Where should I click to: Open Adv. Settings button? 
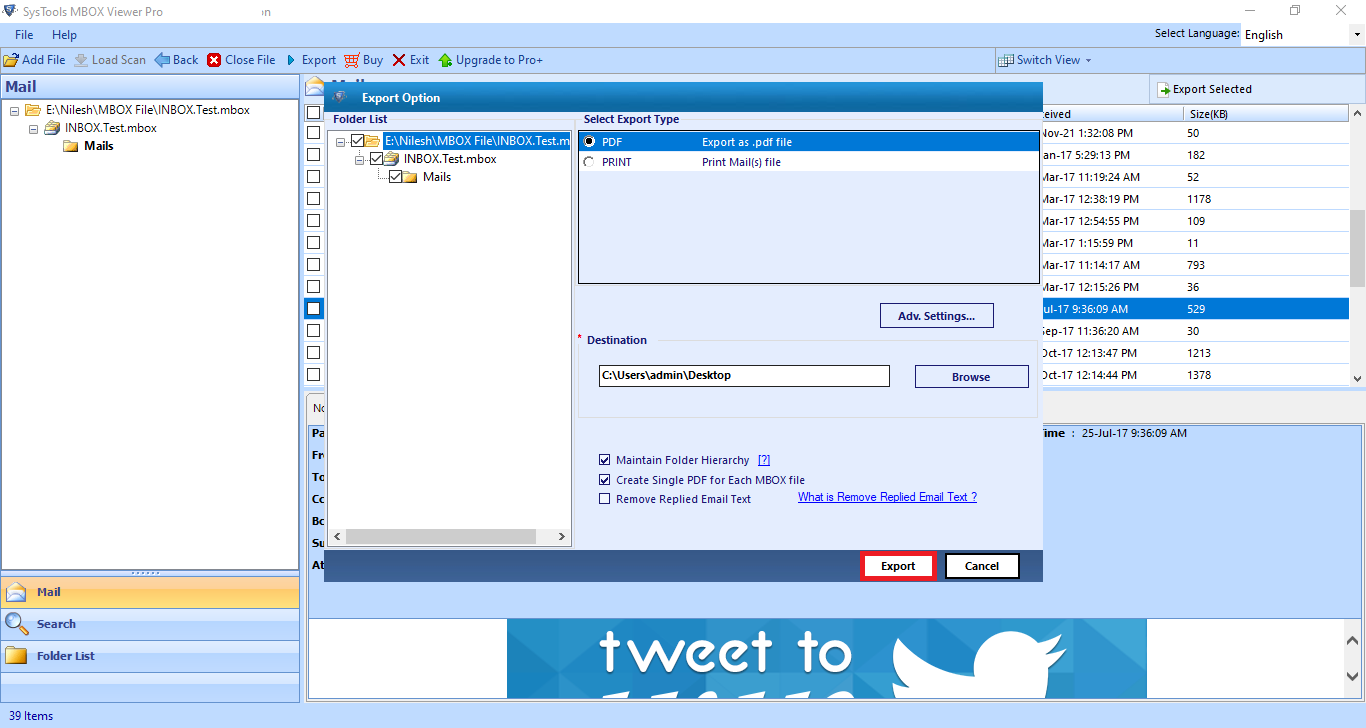937,316
